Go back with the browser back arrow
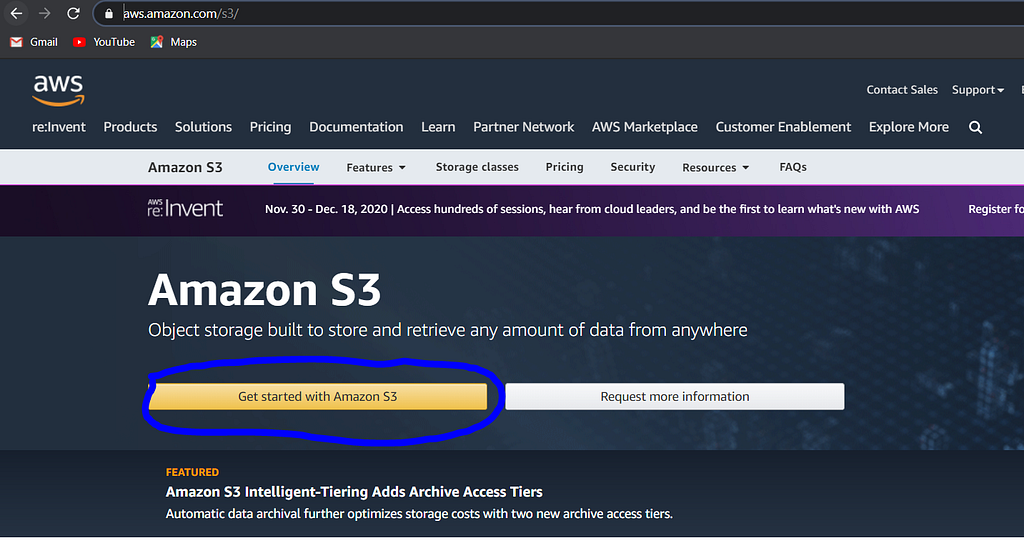This screenshot has height=553, width=1024. (x=16, y=13)
